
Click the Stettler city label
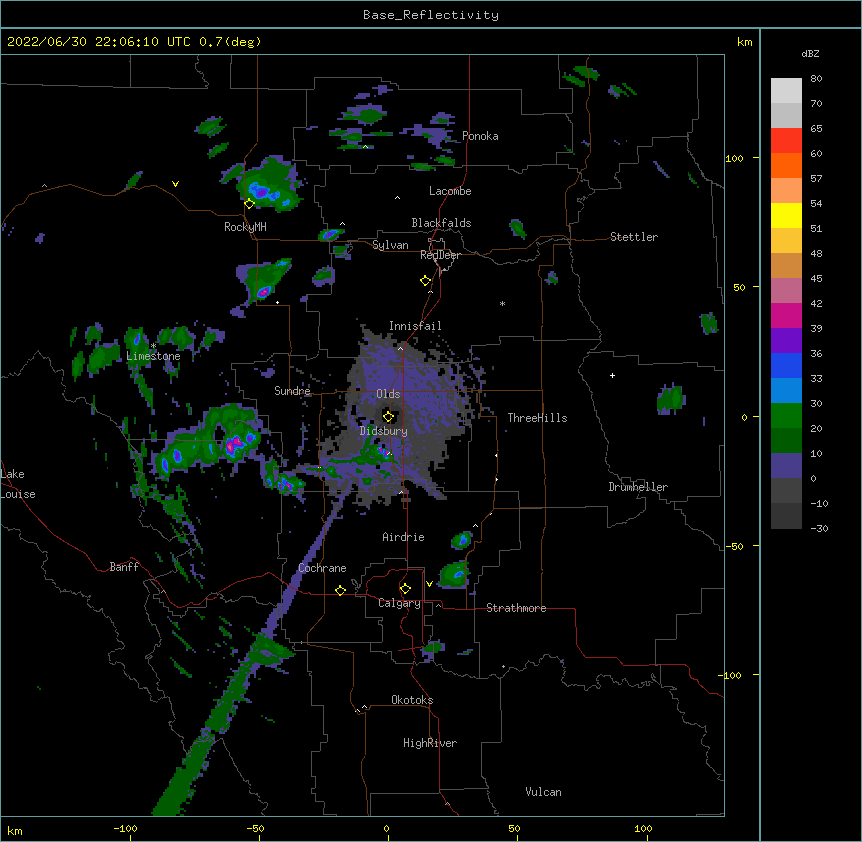pos(634,237)
